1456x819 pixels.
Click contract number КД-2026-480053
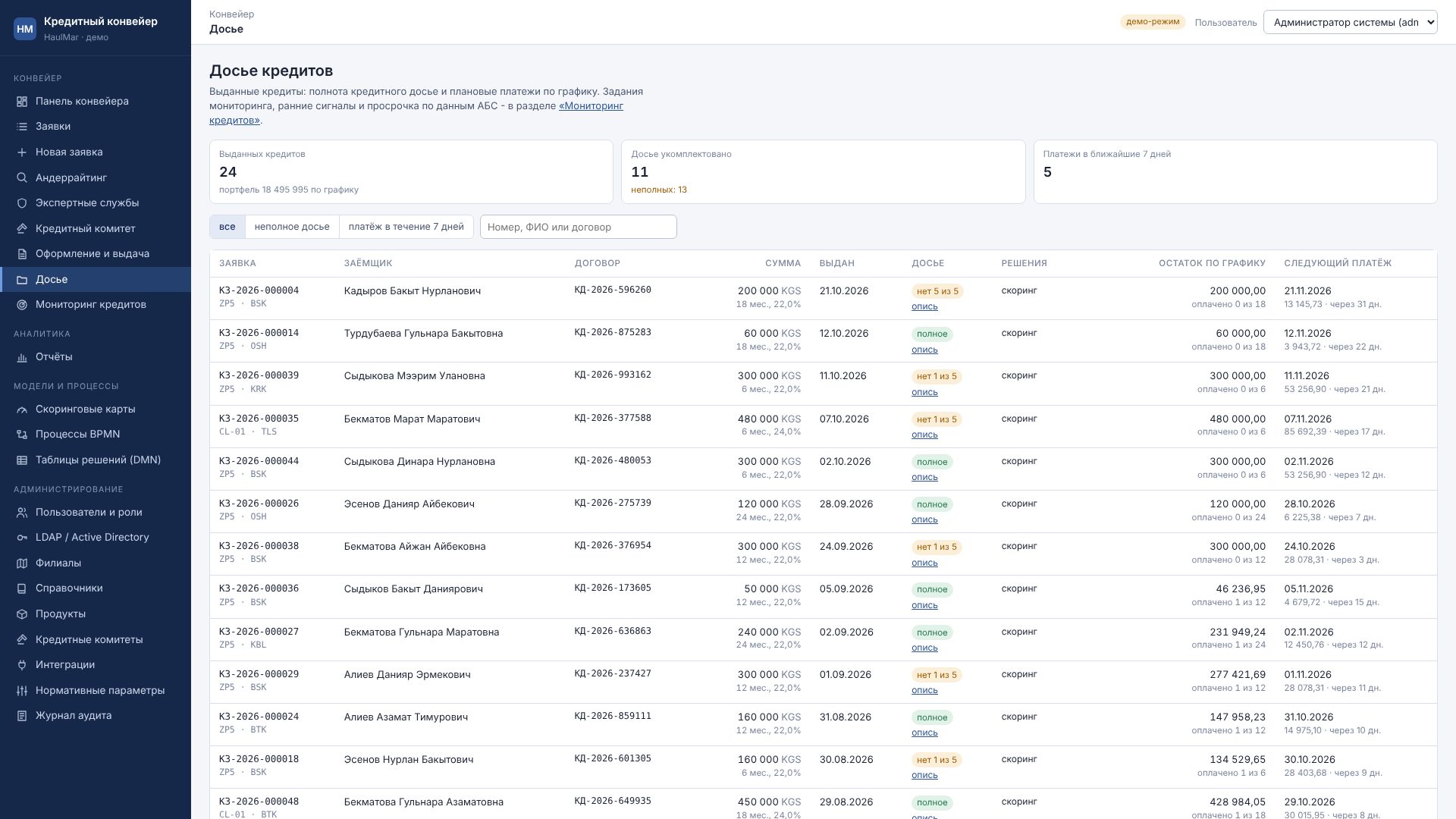click(x=613, y=460)
